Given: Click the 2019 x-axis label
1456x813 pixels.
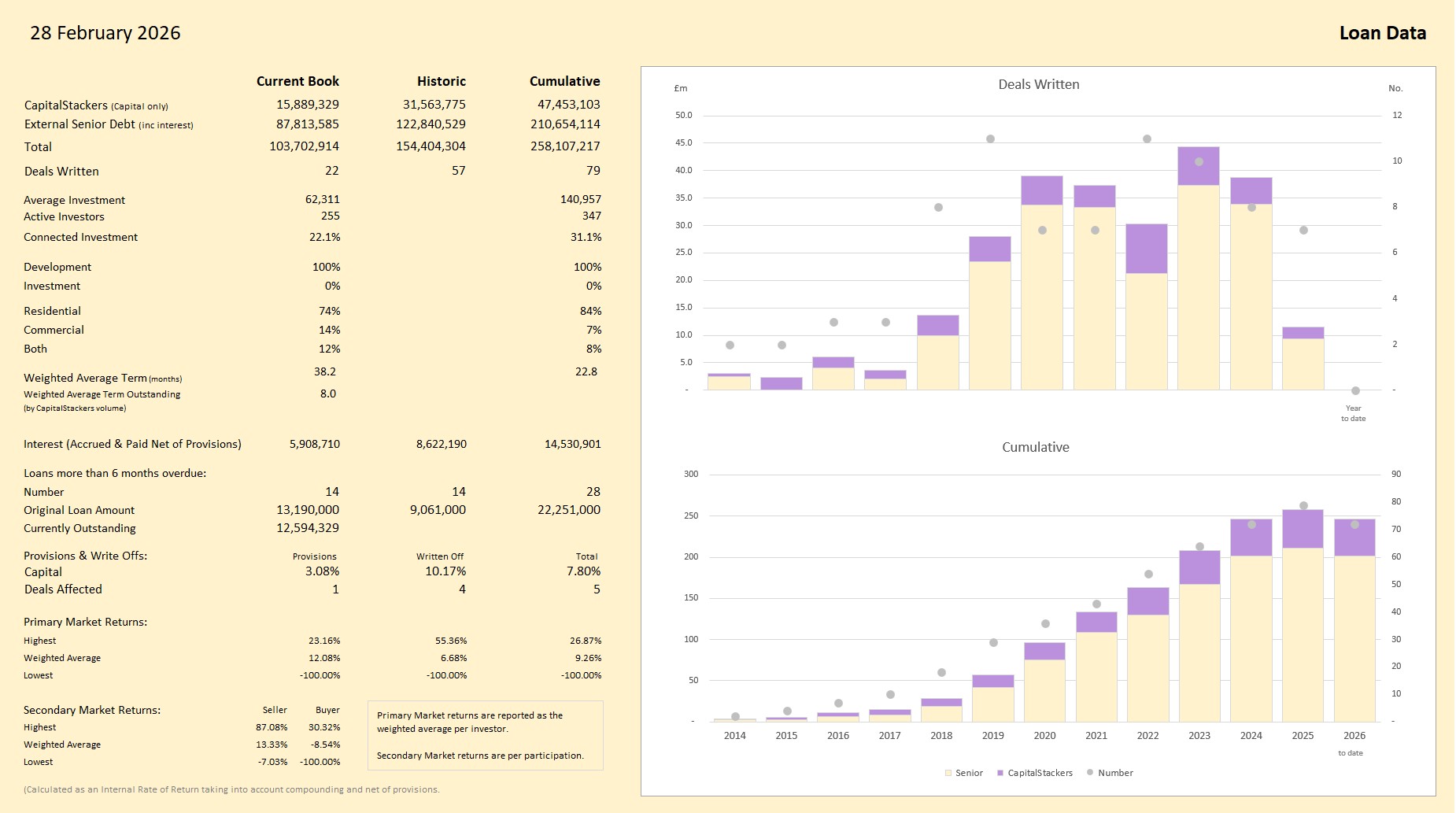Looking at the screenshot, I should click(x=992, y=736).
